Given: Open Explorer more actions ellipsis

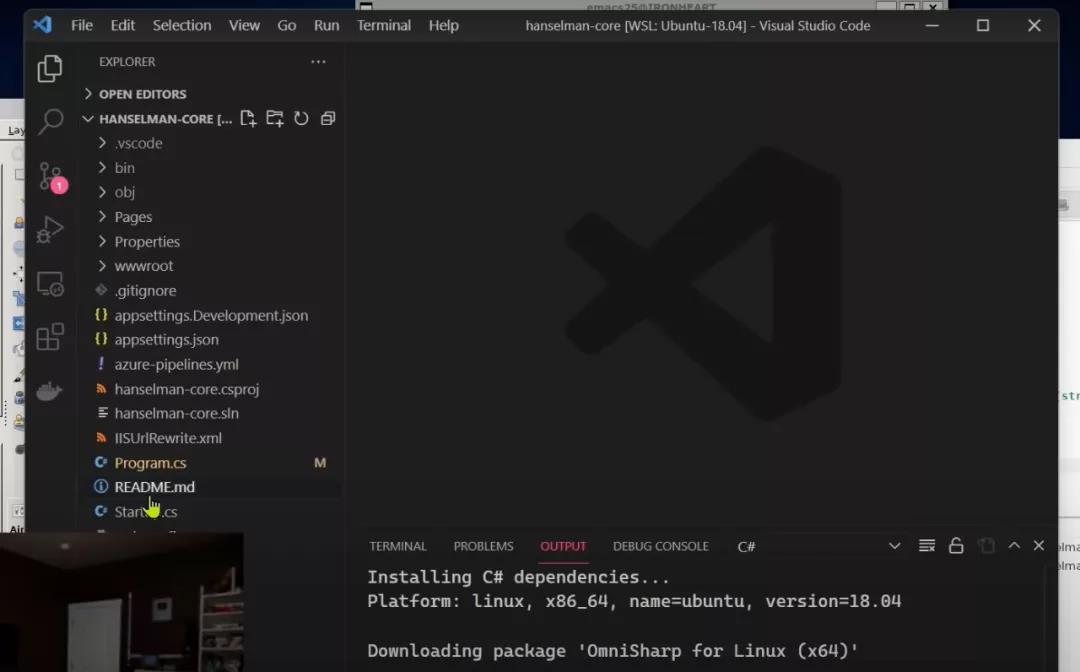Looking at the screenshot, I should [x=318, y=61].
